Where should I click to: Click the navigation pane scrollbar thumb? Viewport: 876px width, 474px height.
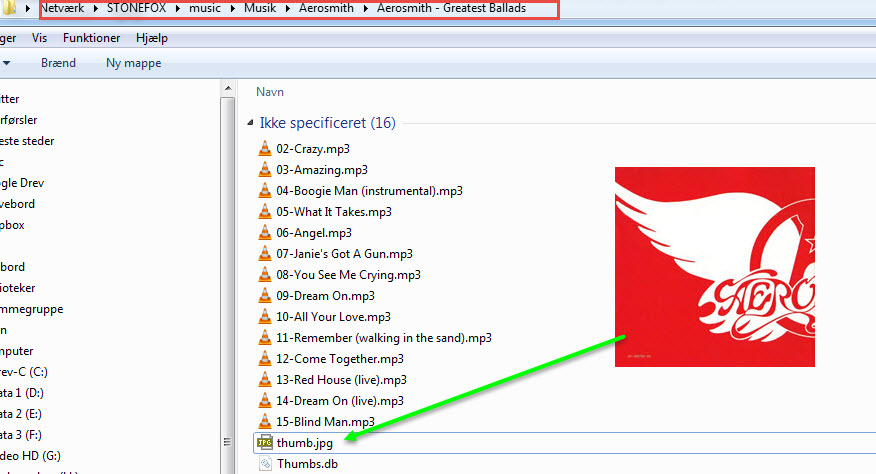click(227, 285)
